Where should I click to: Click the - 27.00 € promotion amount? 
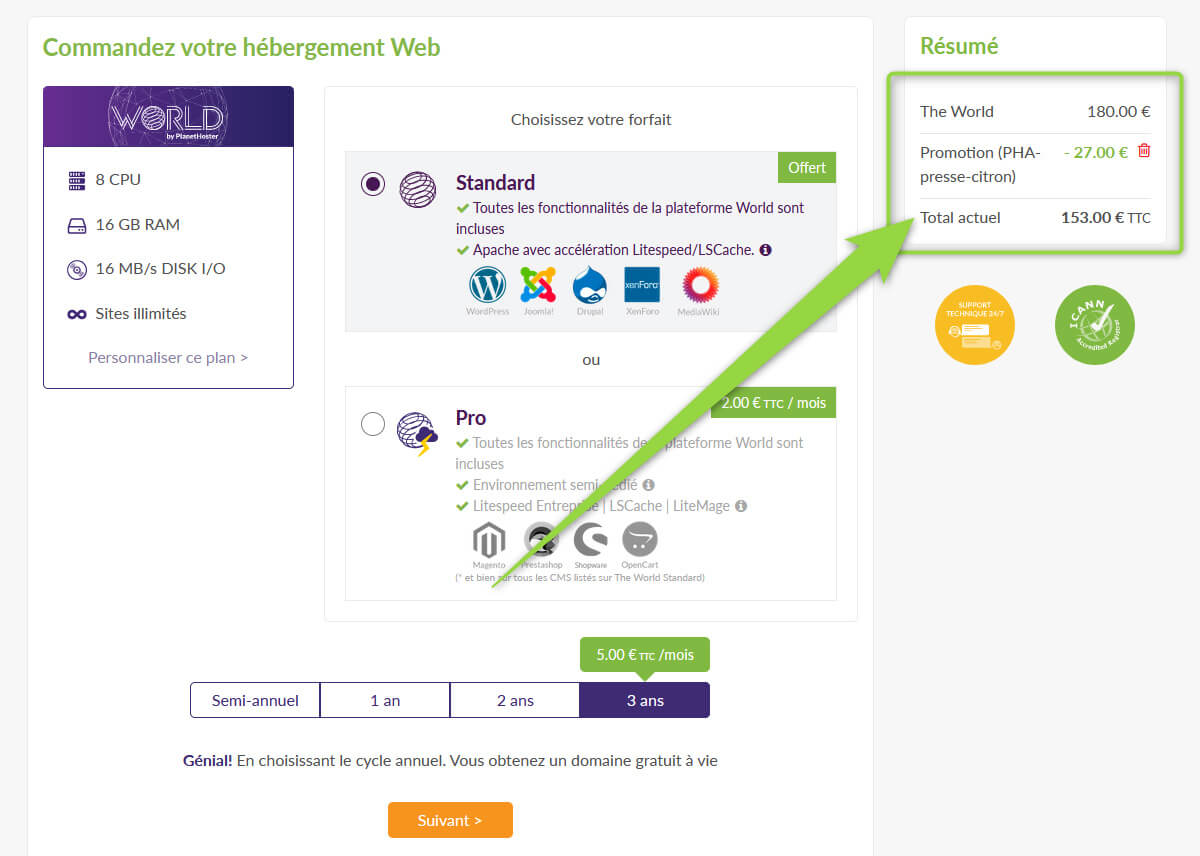tap(1096, 152)
